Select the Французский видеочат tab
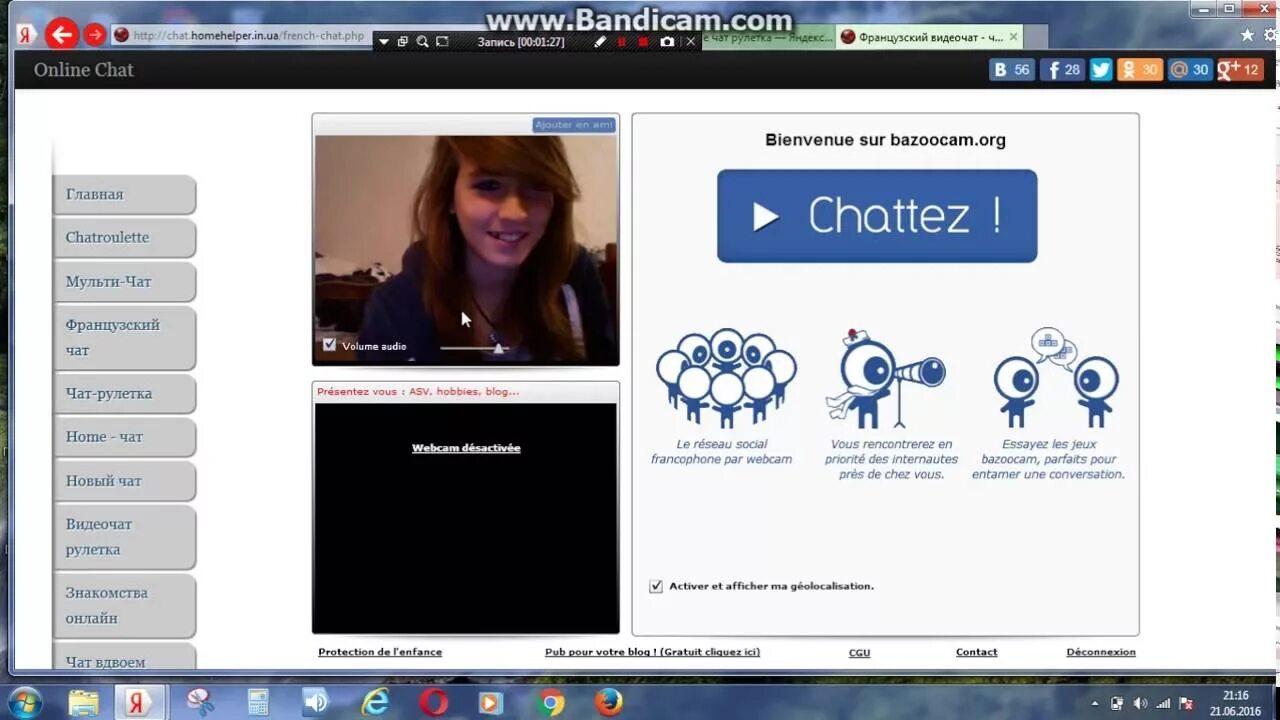The width and height of the screenshot is (1280, 720). pyautogui.click(x=929, y=37)
